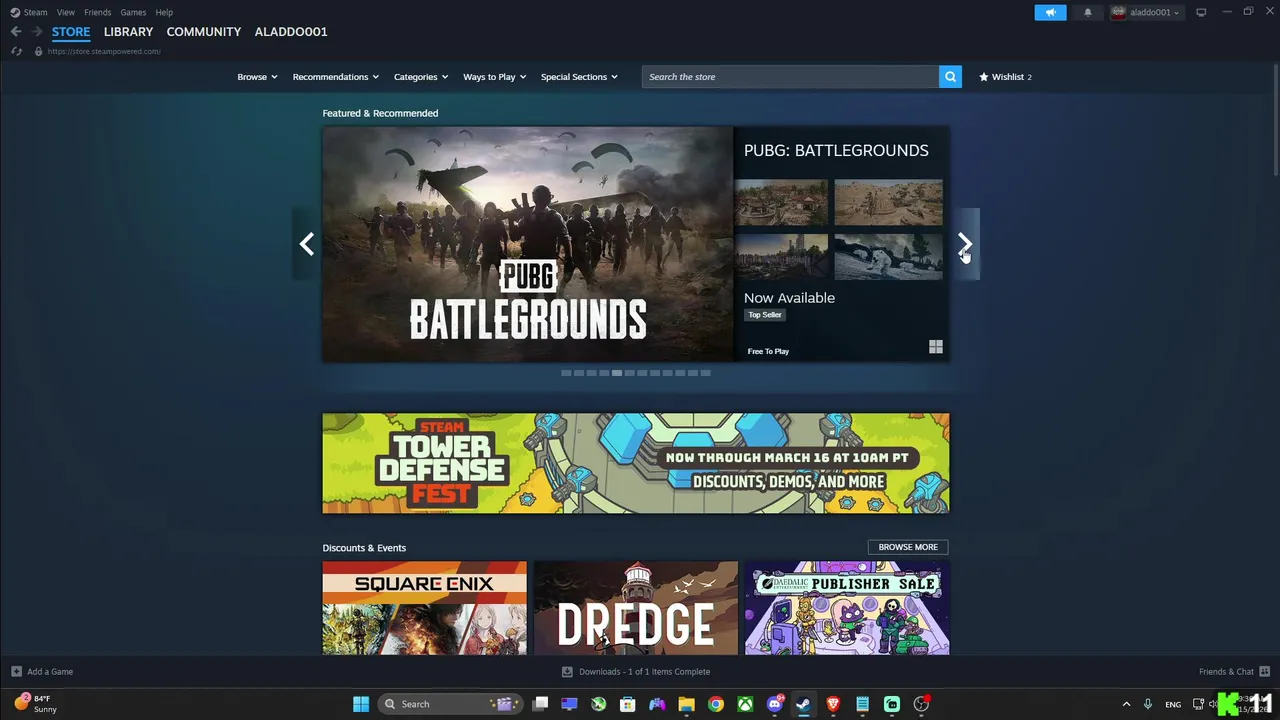Expand the Categories dropdown
The width and height of the screenshot is (1280, 720).
tap(420, 77)
